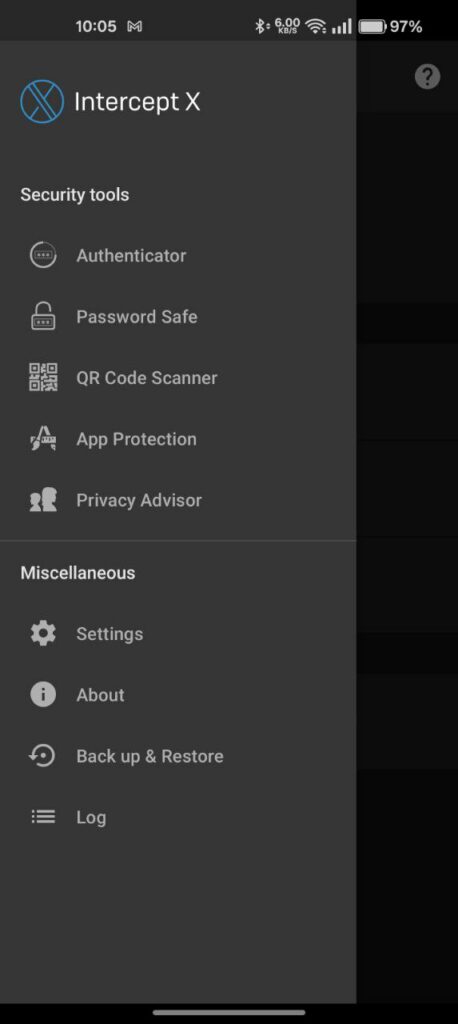Screen dimensions: 458x1024
Task: Click the QR Code Scanner icon
Action: 43,377
